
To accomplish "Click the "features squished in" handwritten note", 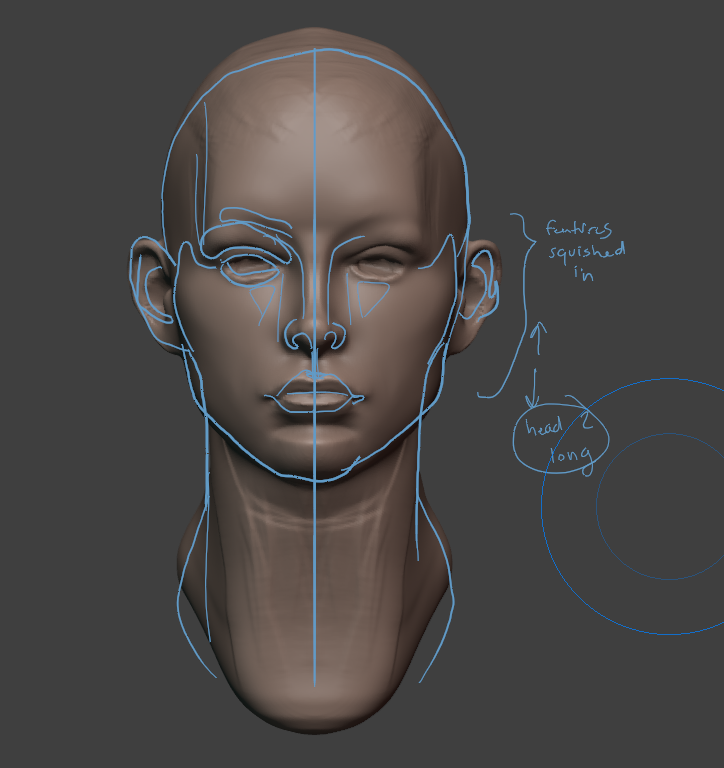I will (x=584, y=250).
